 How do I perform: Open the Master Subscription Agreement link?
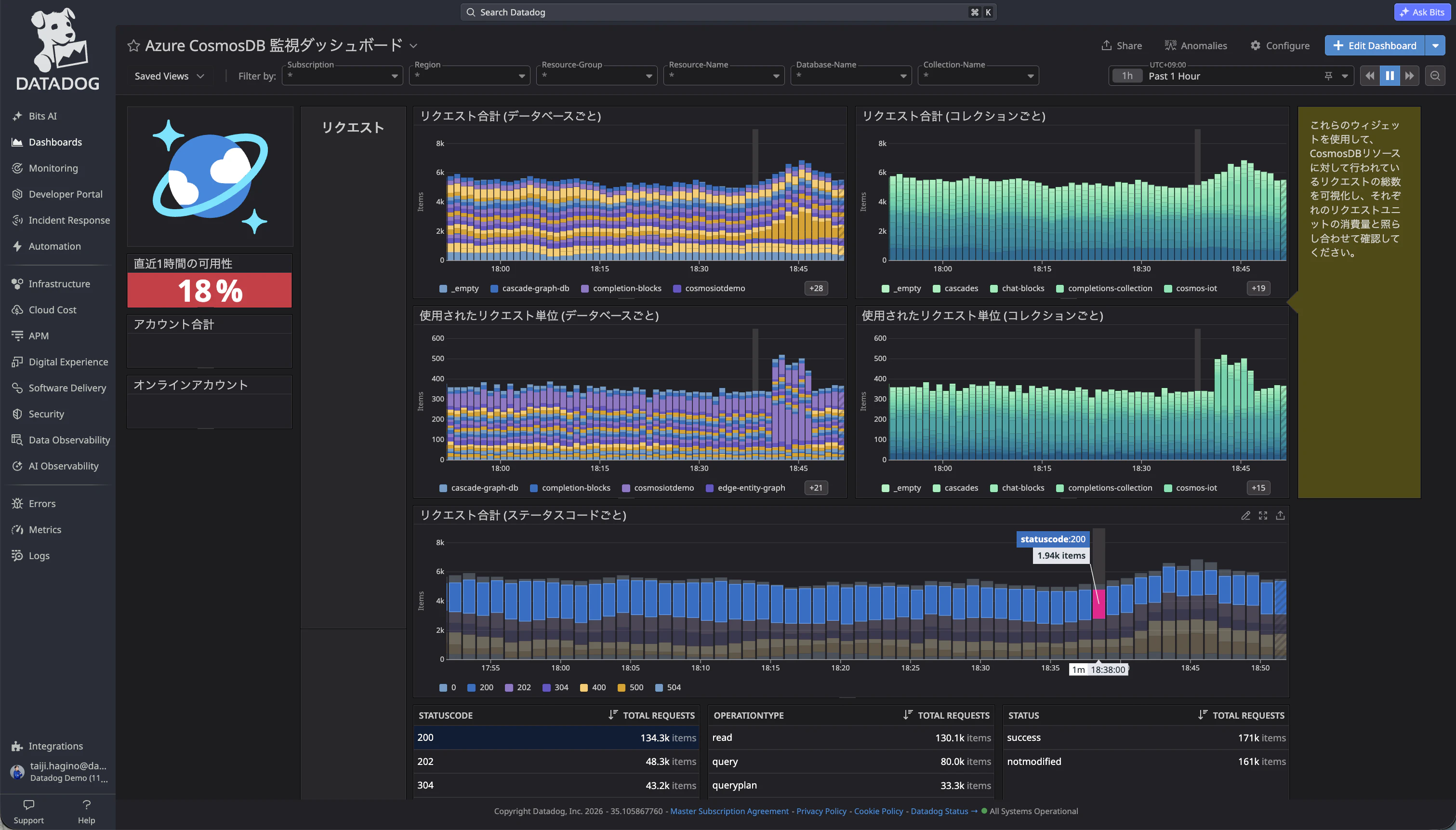pyautogui.click(x=729, y=811)
